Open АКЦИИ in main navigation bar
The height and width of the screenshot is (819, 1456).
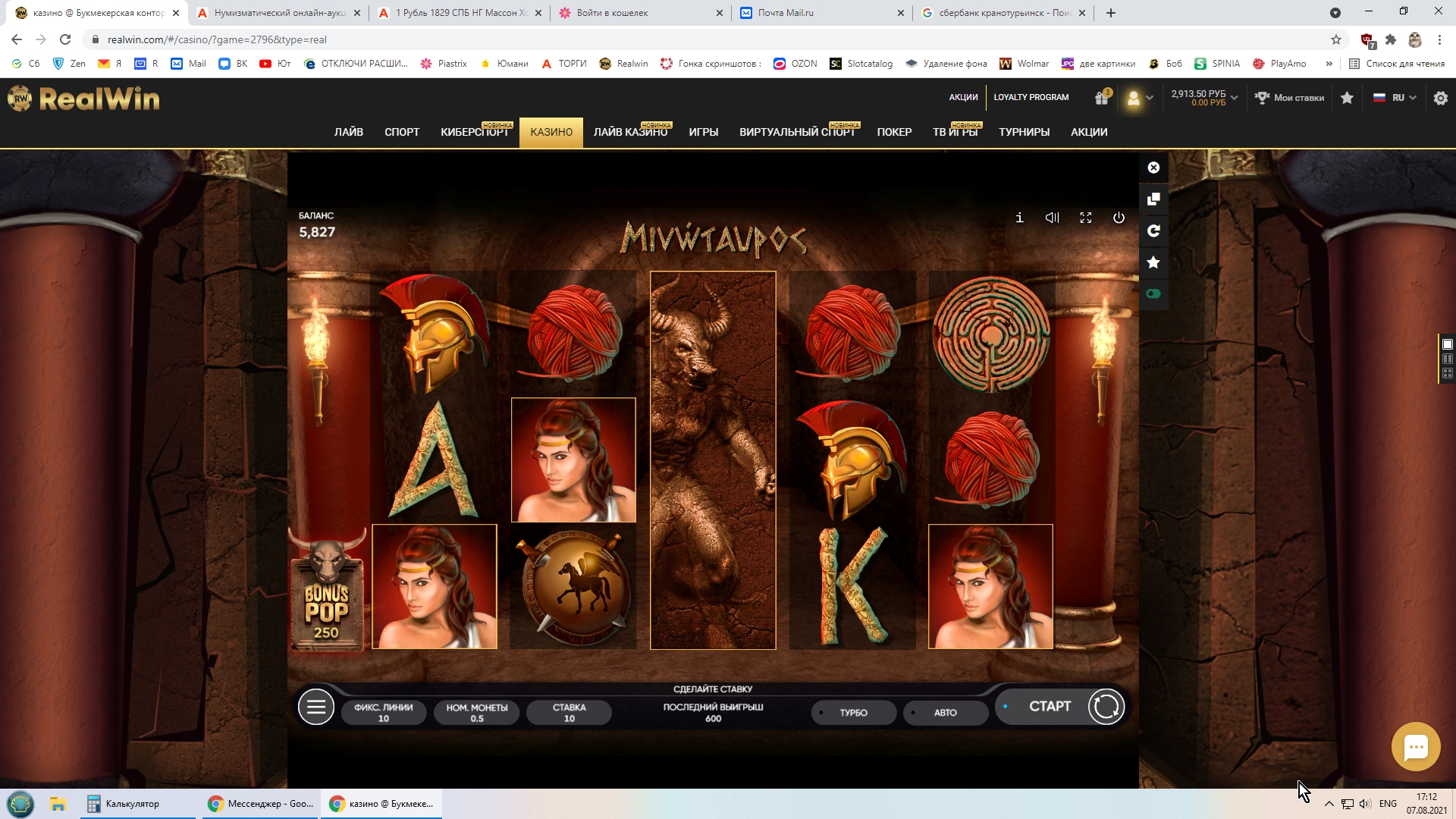1089,132
